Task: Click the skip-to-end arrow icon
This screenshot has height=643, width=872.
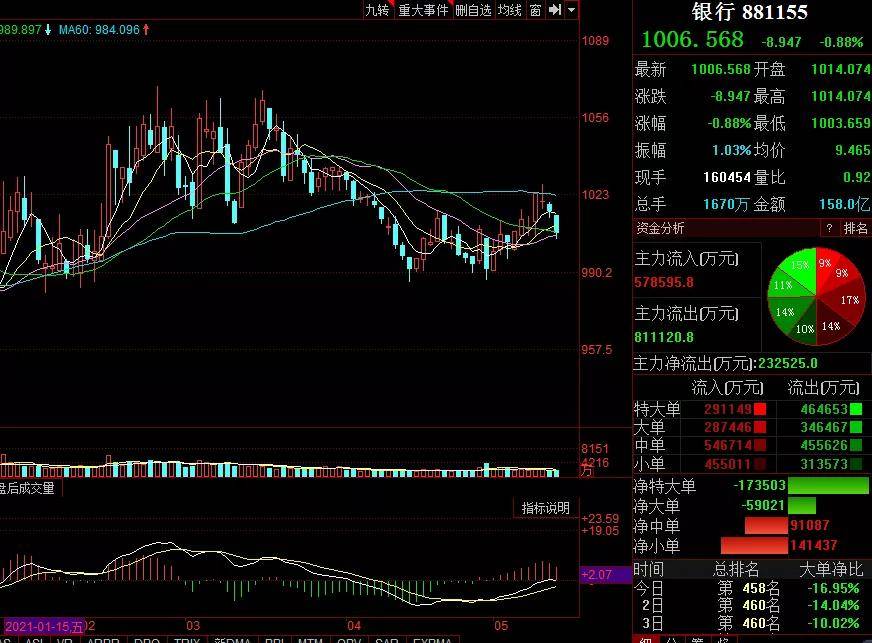Action: coord(554,10)
